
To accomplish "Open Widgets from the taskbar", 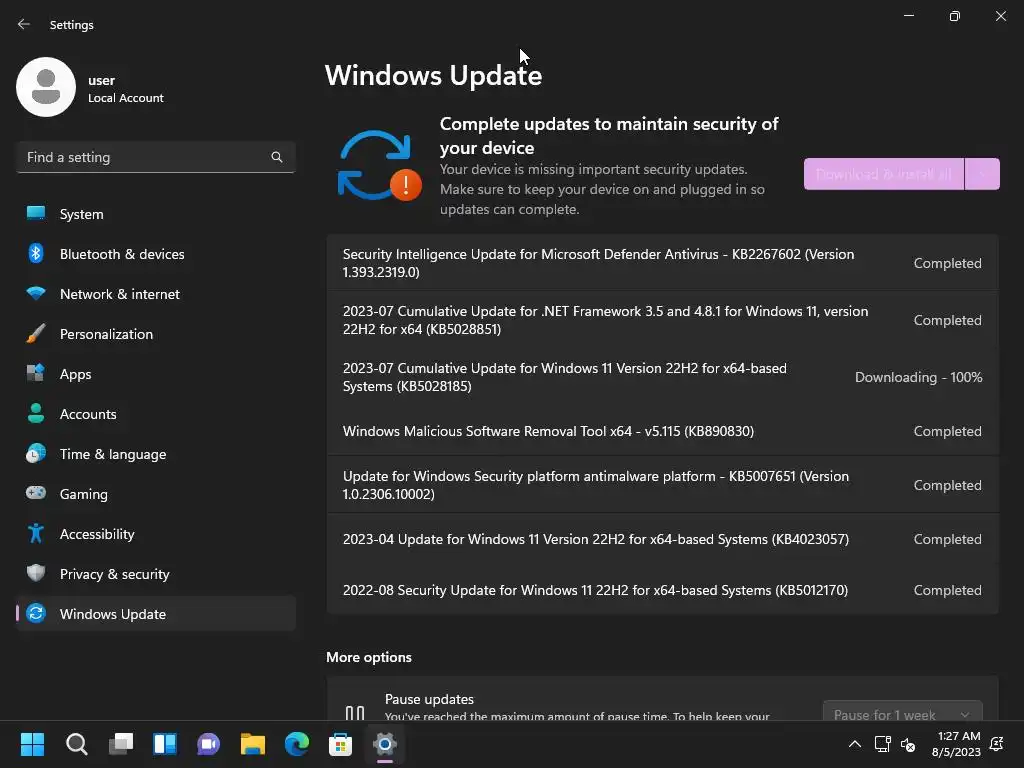I will (x=165, y=744).
